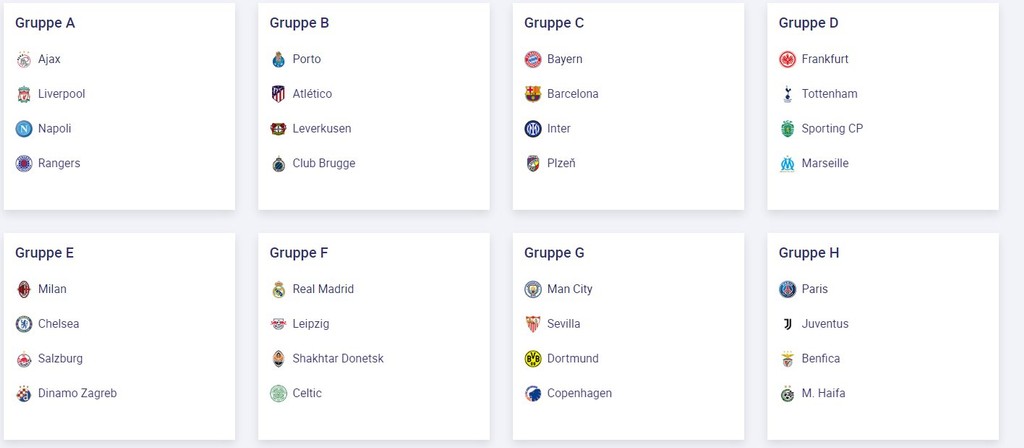This screenshot has height=448, width=1024.
Task: Click the Ajax club crest
Action: point(24,59)
